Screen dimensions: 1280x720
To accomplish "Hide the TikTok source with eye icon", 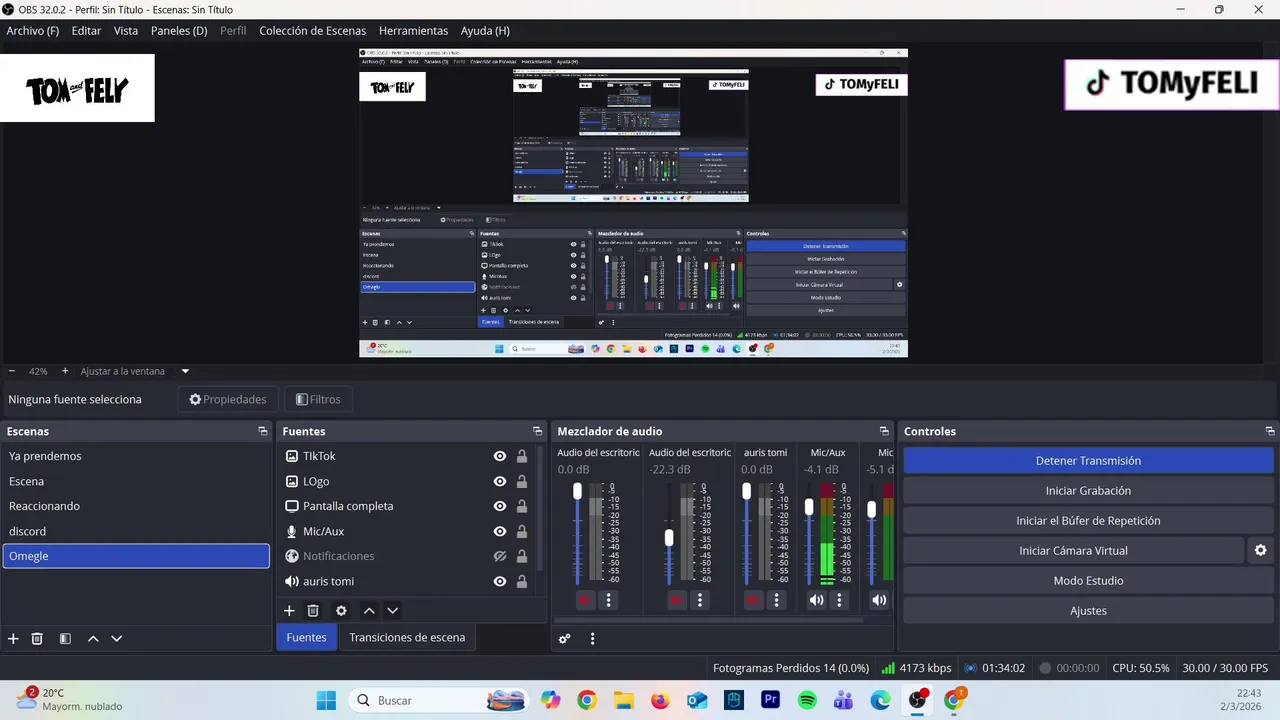I will (x=499, y=456).
